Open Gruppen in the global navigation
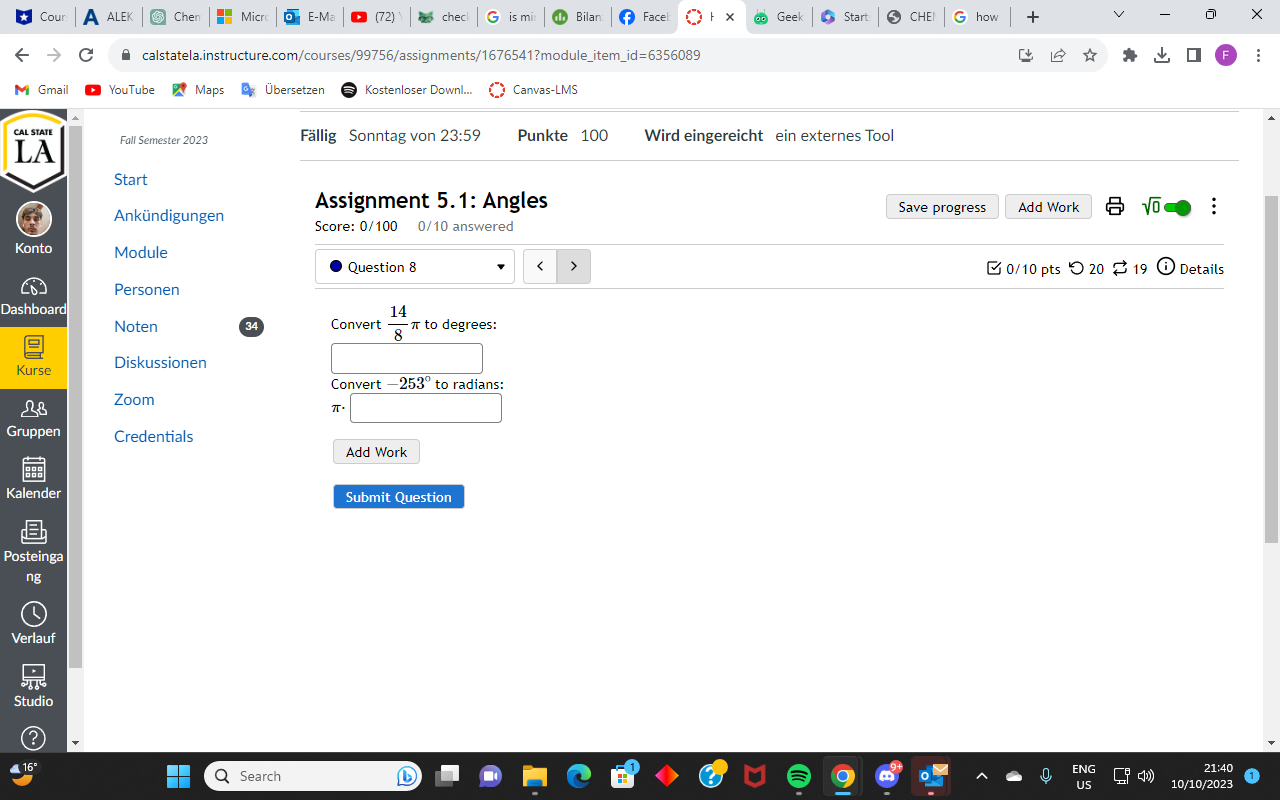The height and width of the screenshot is (800, 1280). click(x=34, y=418)
